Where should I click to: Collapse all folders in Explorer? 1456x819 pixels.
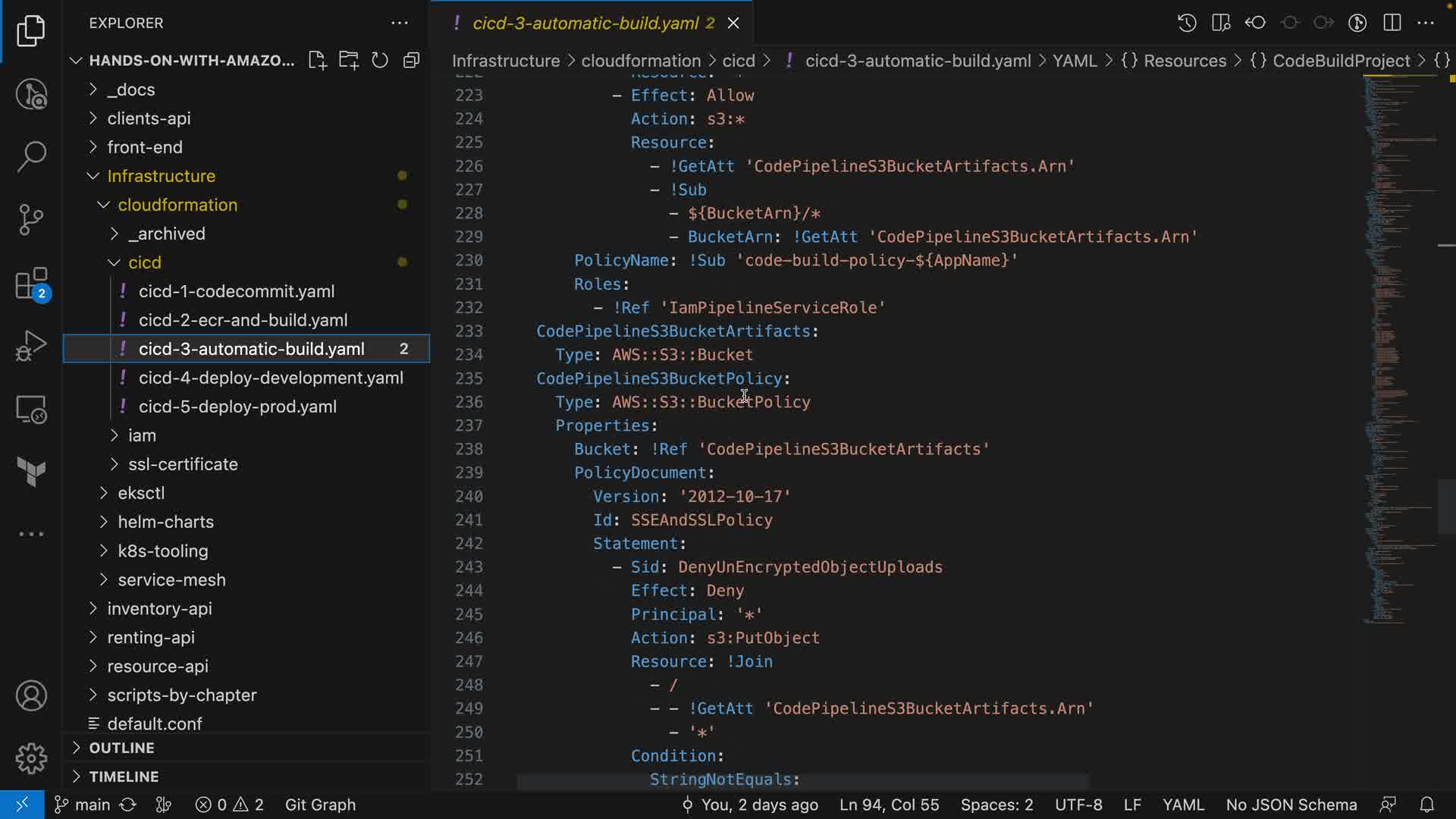coord(412,61)
